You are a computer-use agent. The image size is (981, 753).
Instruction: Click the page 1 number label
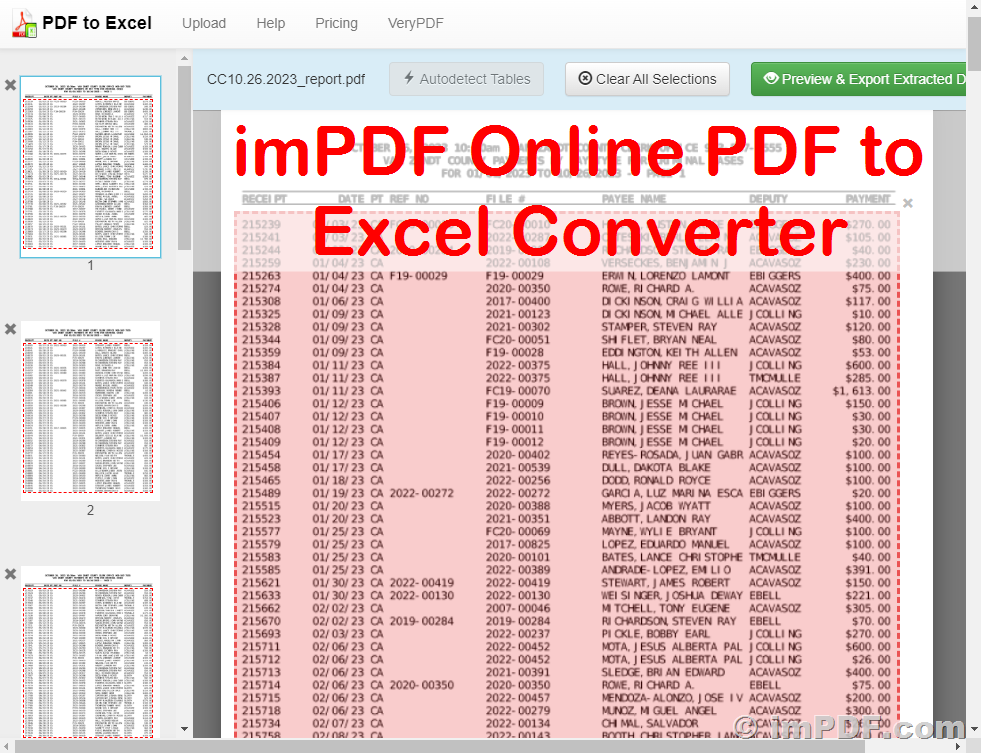90,265
